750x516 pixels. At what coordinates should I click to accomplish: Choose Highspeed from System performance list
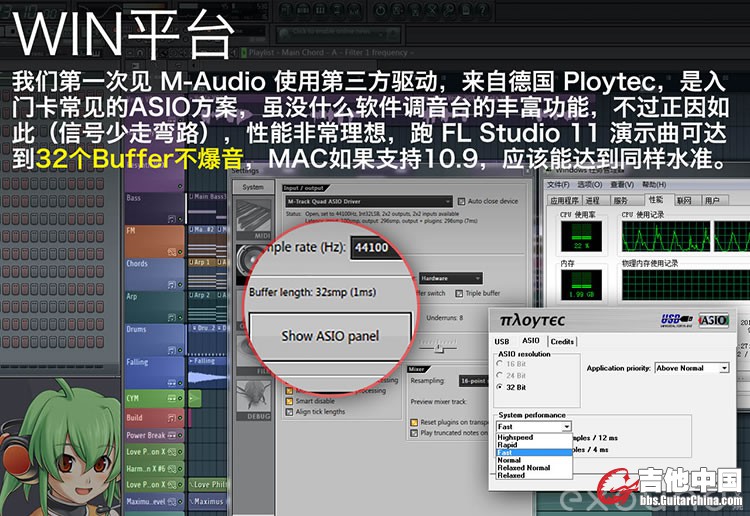tap(516, 438)
